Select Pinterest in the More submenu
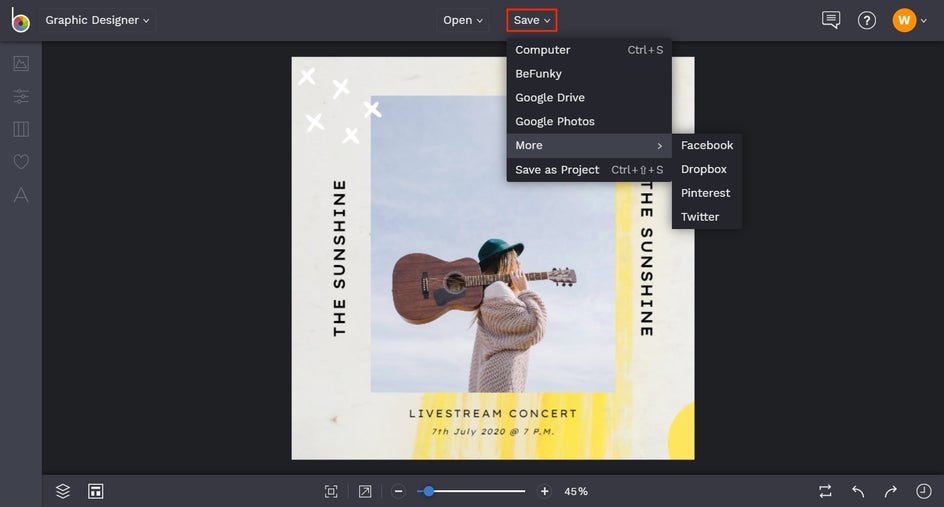Viewport: 944px width, 507px height. (x=707, y=193)
